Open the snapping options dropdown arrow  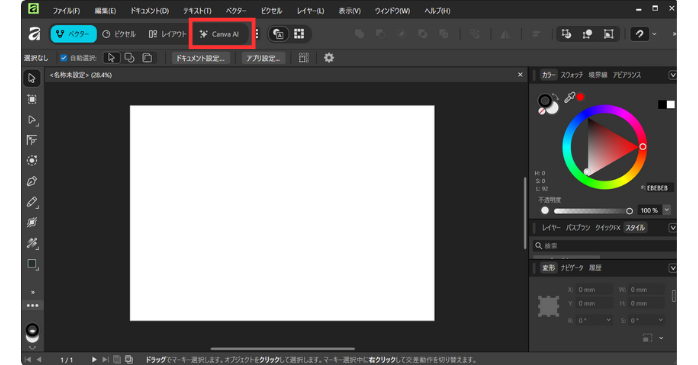coord(654,34)
